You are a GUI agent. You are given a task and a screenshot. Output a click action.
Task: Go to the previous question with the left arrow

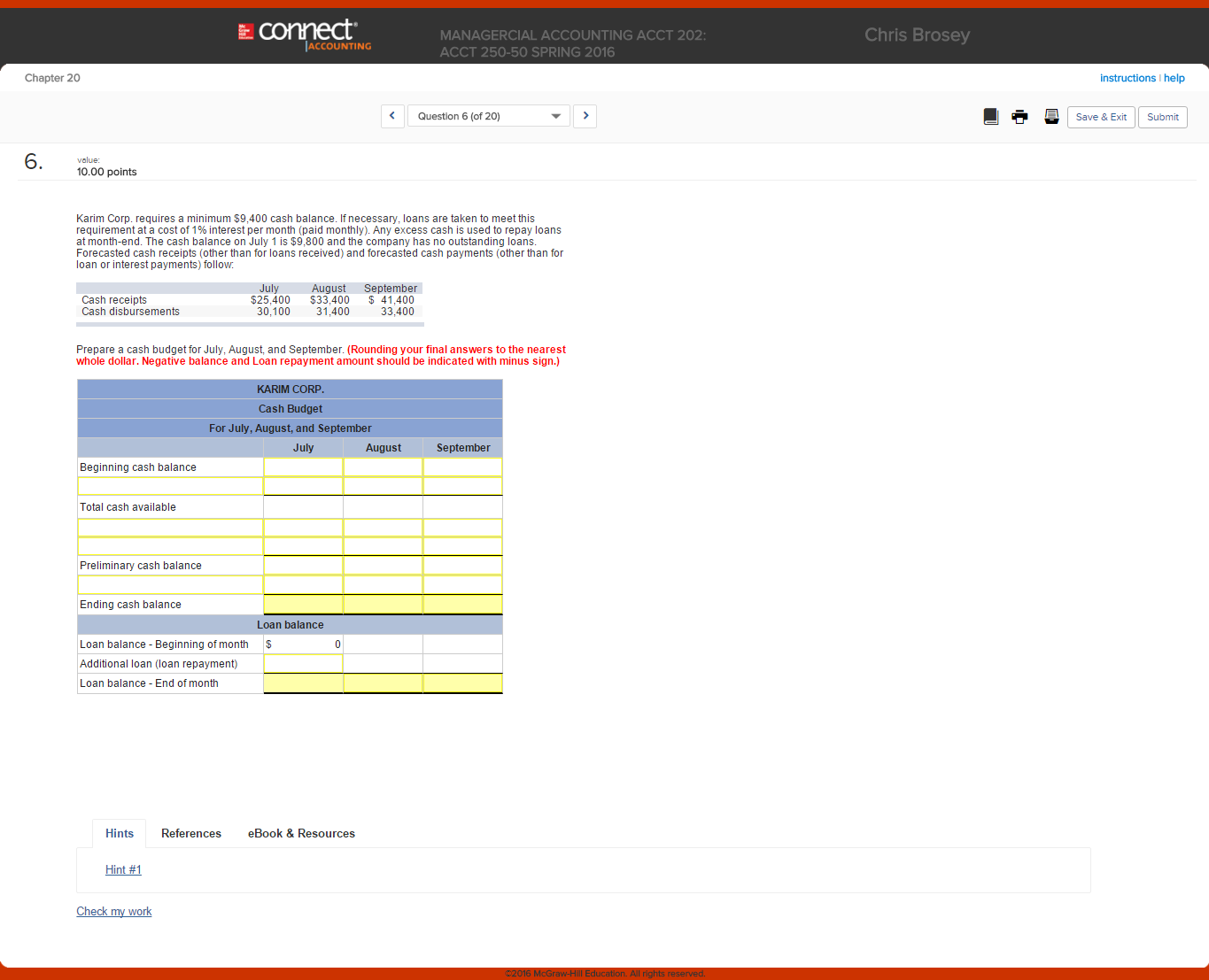tap(392, 116)
